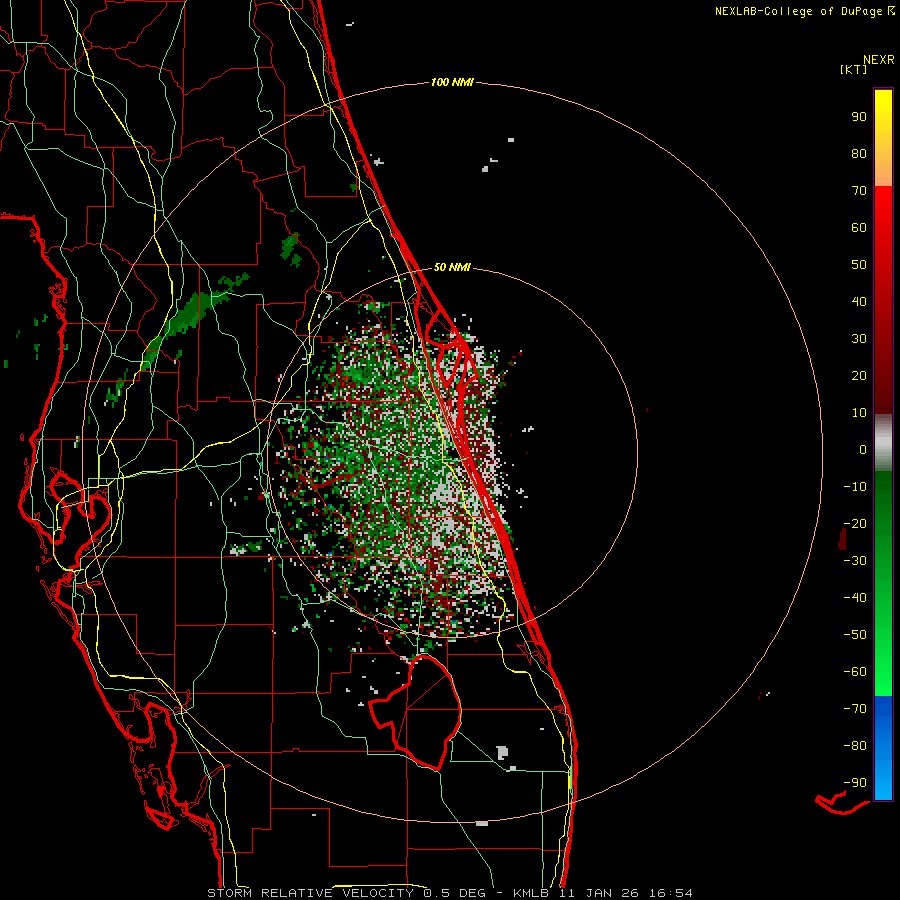Click the NEXLAB-College of DuPage header text
Screen dimensions: 900x900
coord(799,11)
